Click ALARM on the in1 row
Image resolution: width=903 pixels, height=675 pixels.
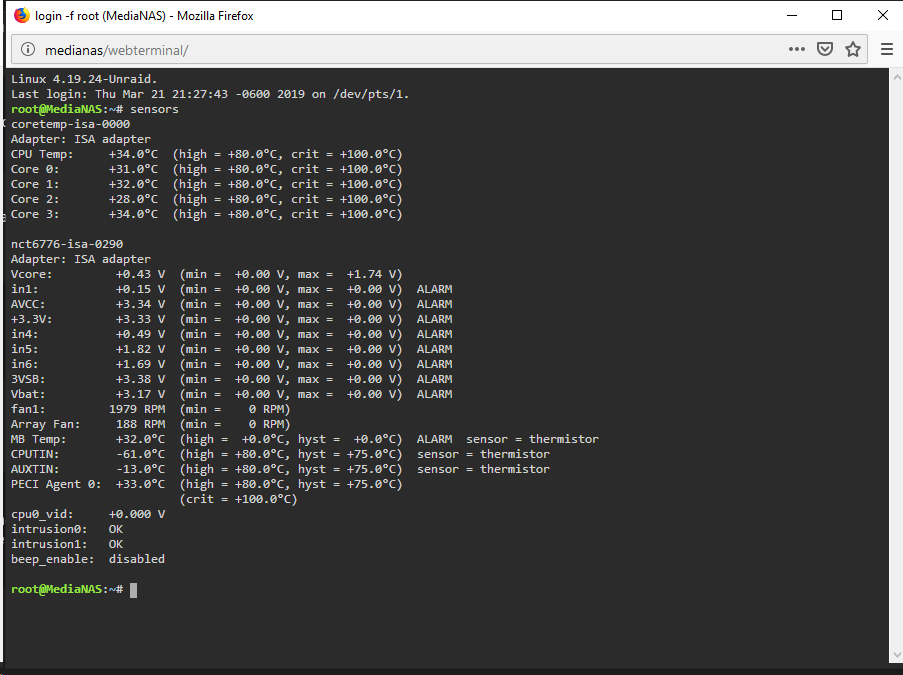(x=434, y=289)
